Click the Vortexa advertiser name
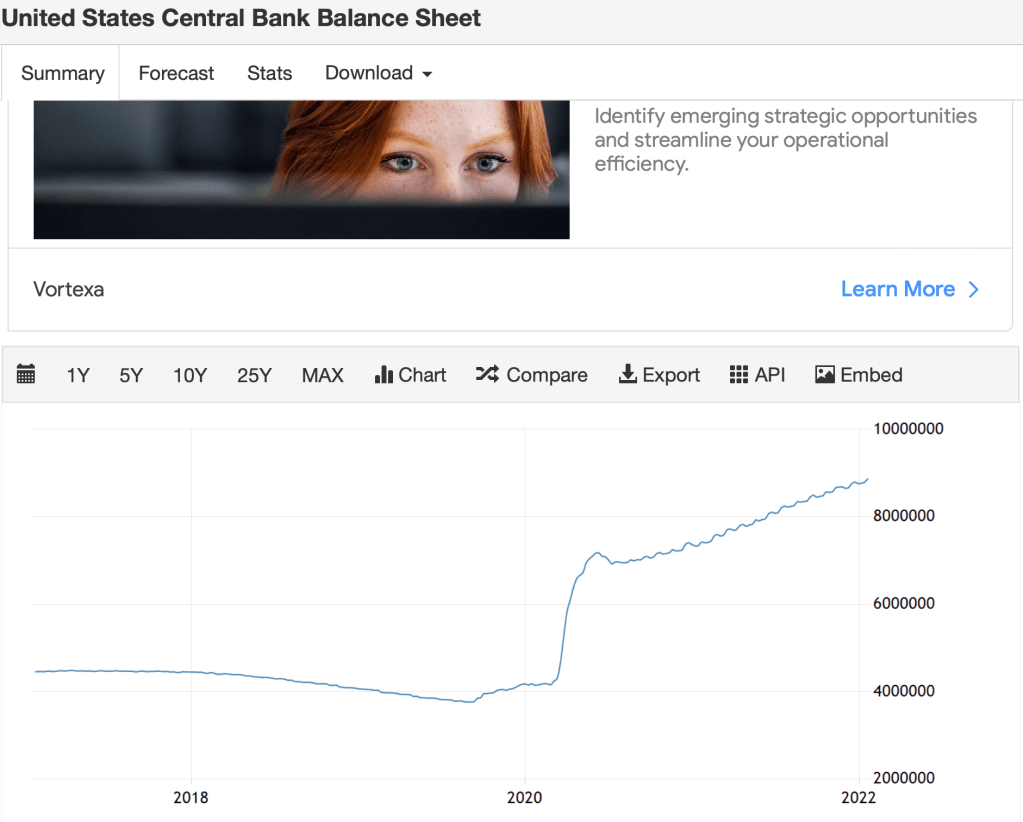This screenshot has width=1023, height=822. pyautogui.click(x=69, y=290)
